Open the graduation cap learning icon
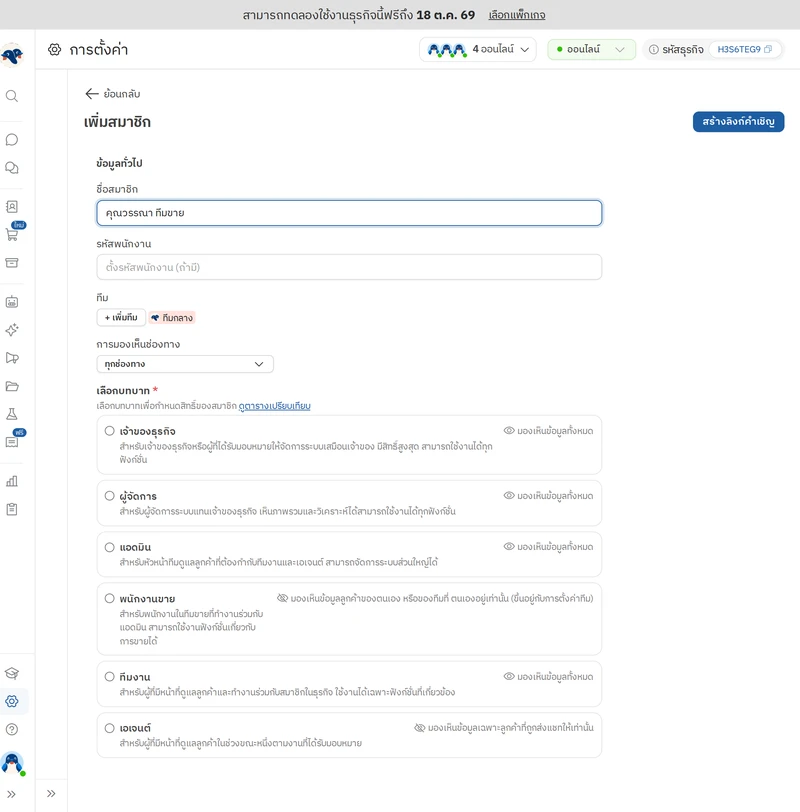Image resolution: width=800 pixels, height=812 pixels. click(12, 673)
